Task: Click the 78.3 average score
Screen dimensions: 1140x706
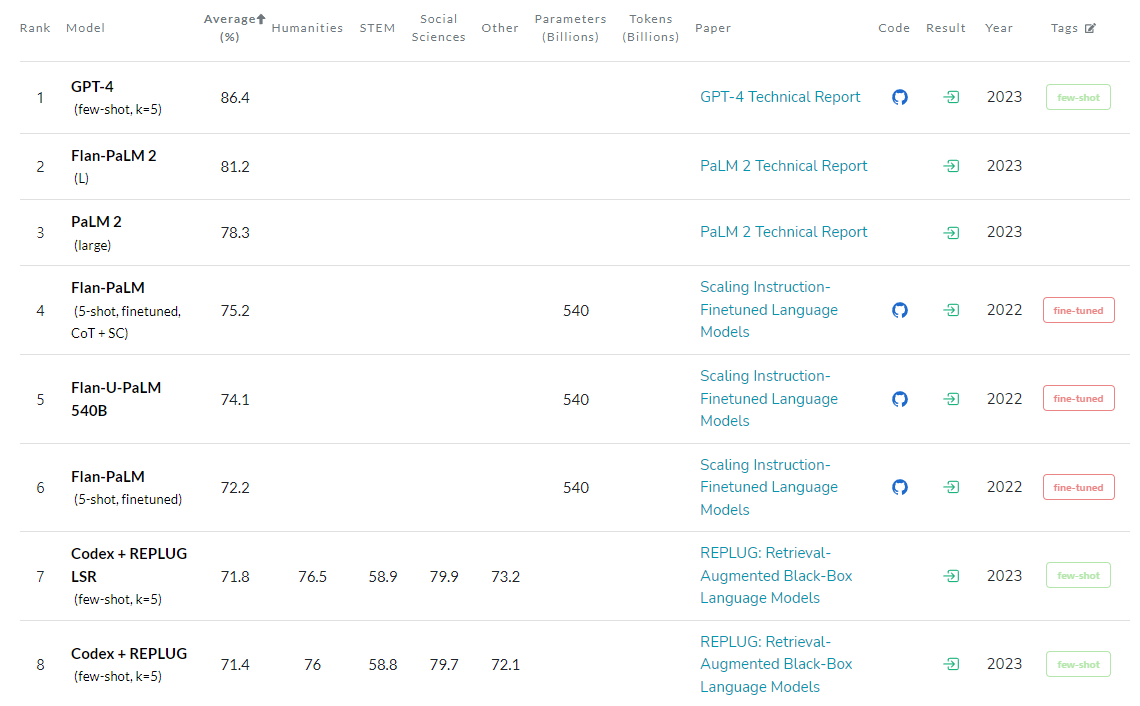Action: pyautogui.click(x=235, y=233)
